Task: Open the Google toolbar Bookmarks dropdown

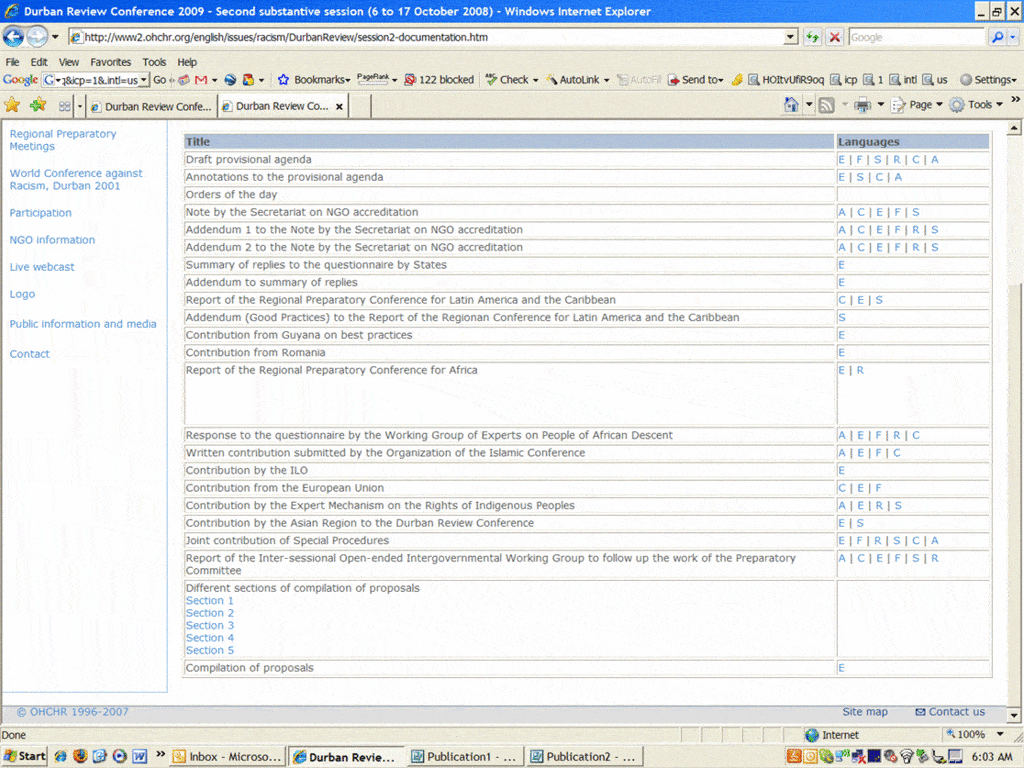Action: [x=314, y=80]
